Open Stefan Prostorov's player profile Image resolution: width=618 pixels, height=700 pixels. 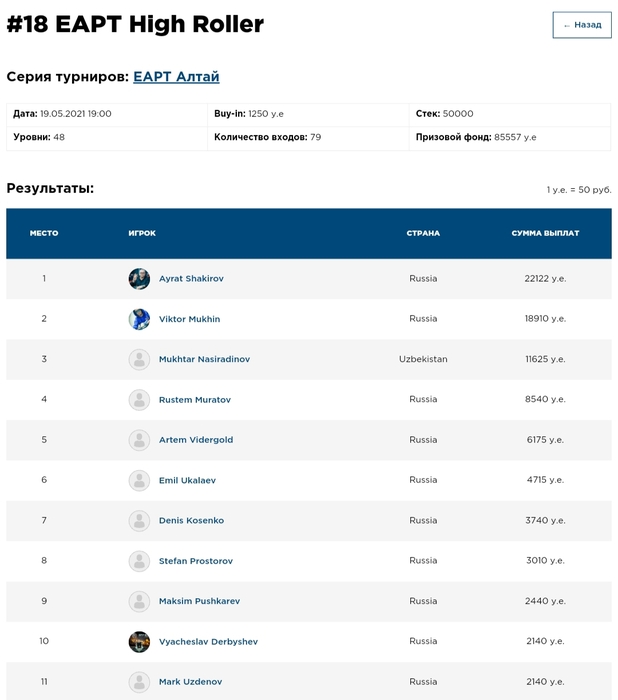coord(195,561)
